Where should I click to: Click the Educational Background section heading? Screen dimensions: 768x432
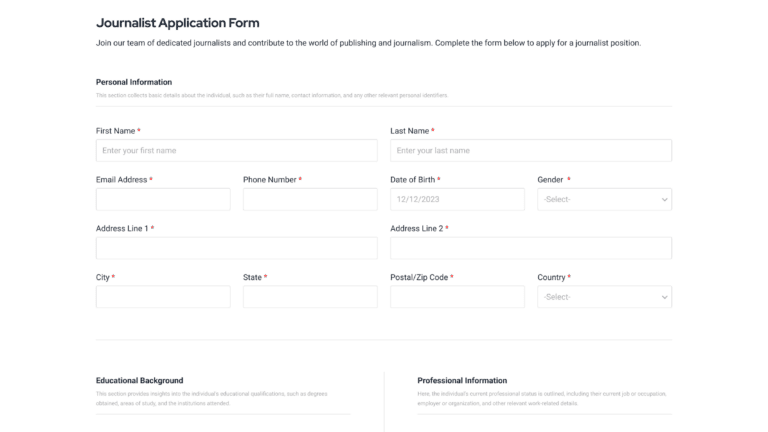(139, 380)
